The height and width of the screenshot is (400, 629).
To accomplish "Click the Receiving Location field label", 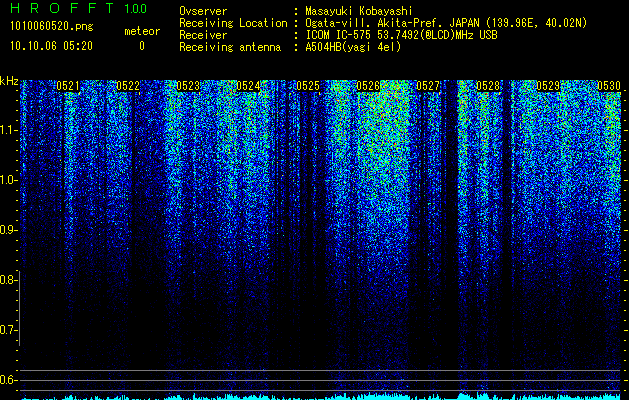I will point(233,23).
